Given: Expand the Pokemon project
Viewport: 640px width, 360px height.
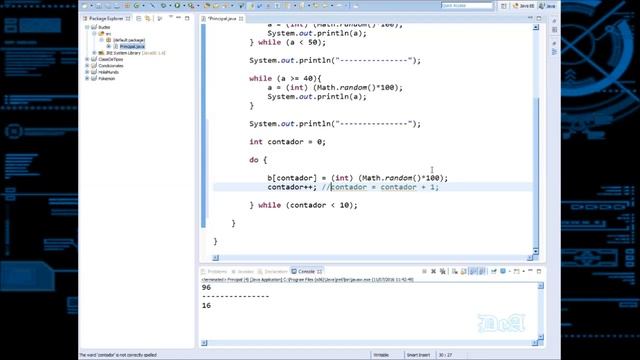Looking at the screenshot, I should click(x=87, y=78).
